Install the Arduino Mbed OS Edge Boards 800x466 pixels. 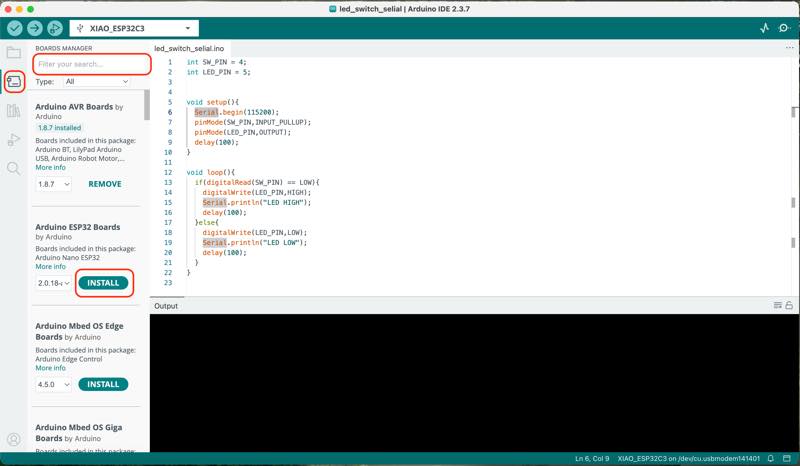click(x=103, y=384)
